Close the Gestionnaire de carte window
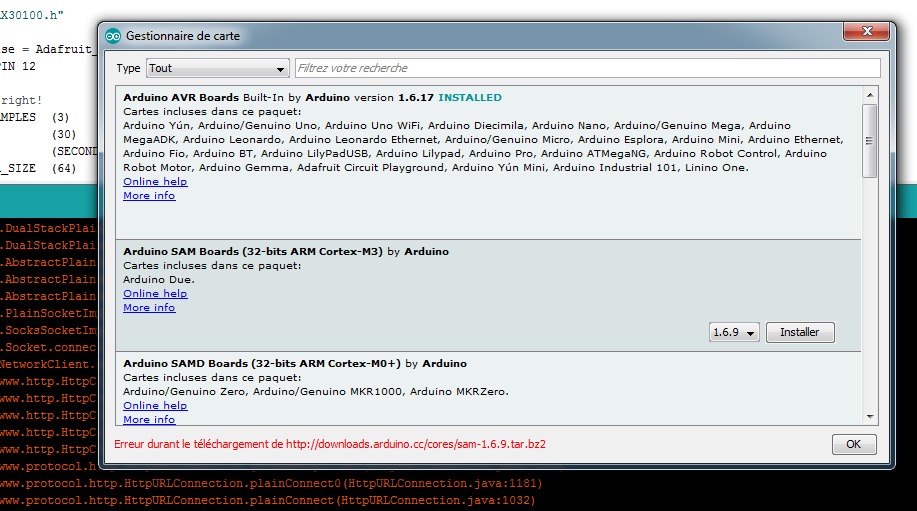Screen dimensions: 917x511 coord(867,31)
